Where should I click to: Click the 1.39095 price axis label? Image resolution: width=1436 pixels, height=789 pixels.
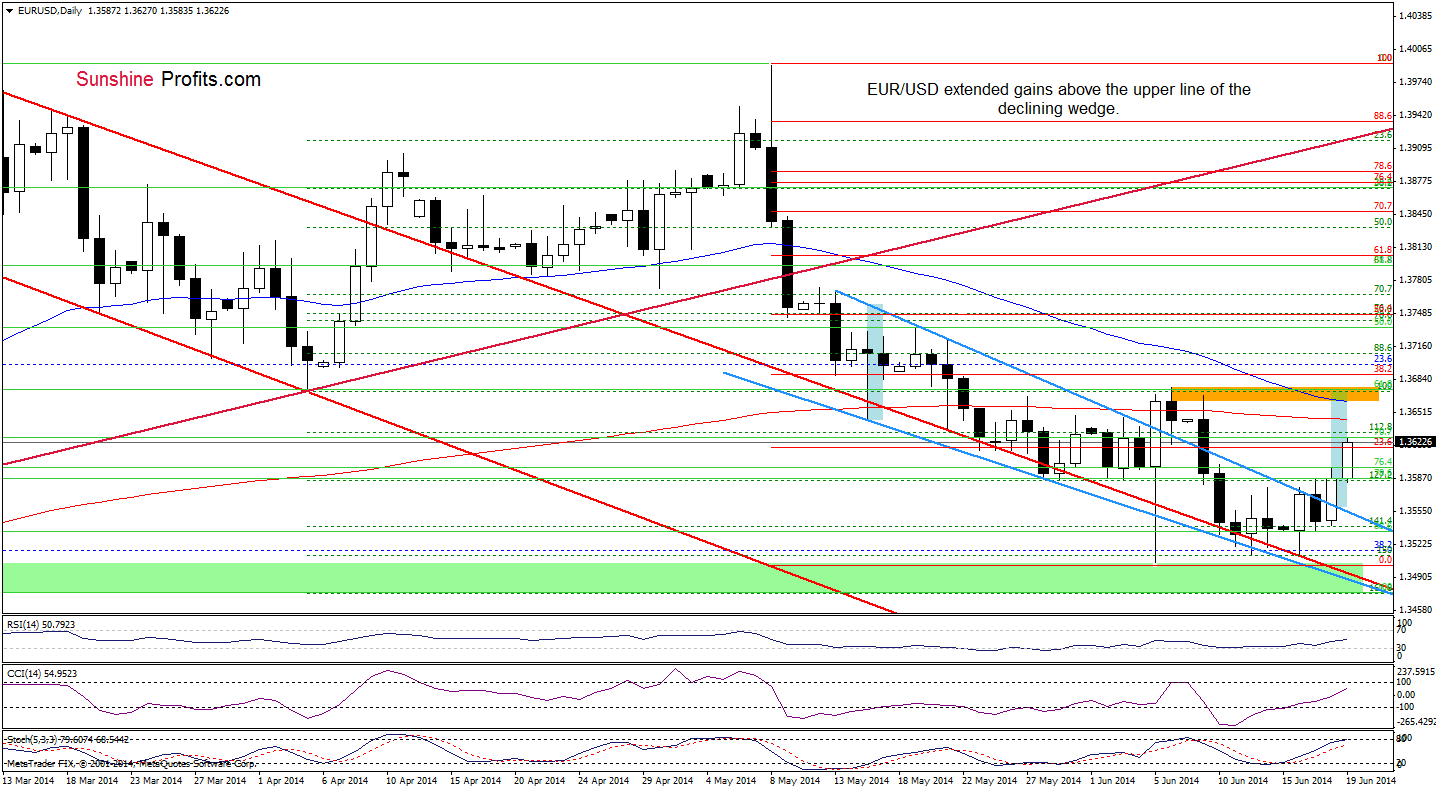(x=1415, y=148)
